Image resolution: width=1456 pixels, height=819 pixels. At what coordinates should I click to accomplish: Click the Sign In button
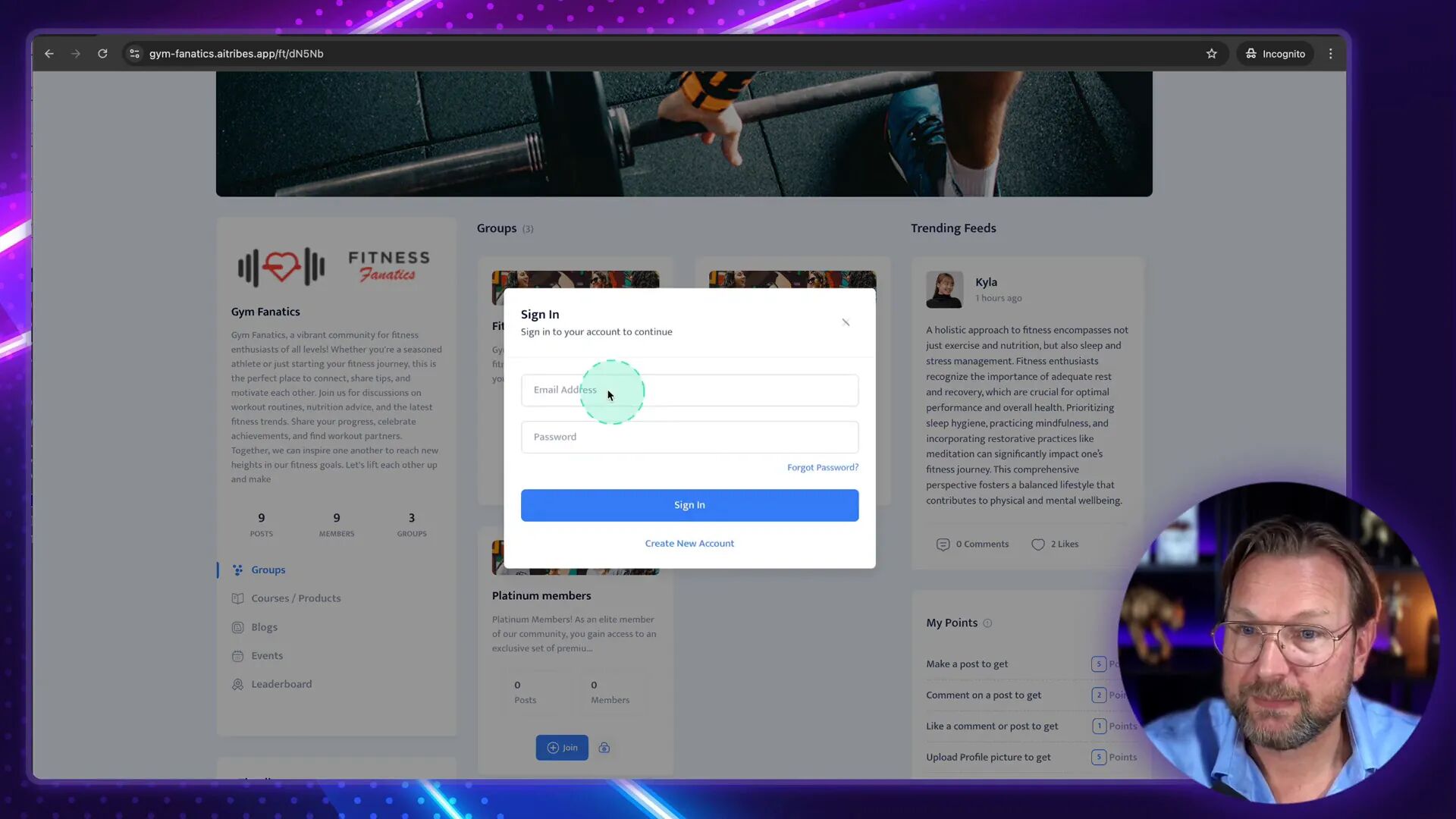pos(689,504)
